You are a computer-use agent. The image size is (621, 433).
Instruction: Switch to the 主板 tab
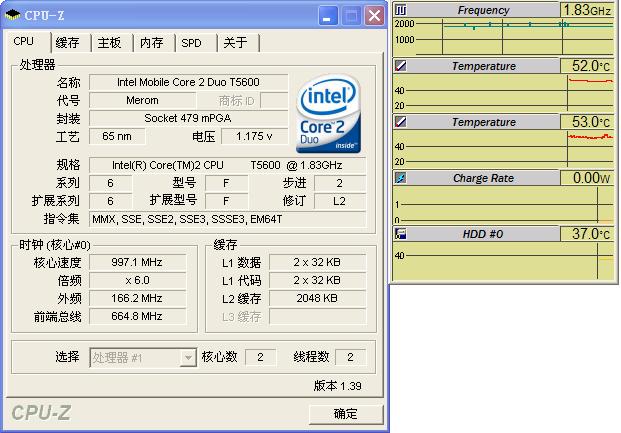point(112,43)
